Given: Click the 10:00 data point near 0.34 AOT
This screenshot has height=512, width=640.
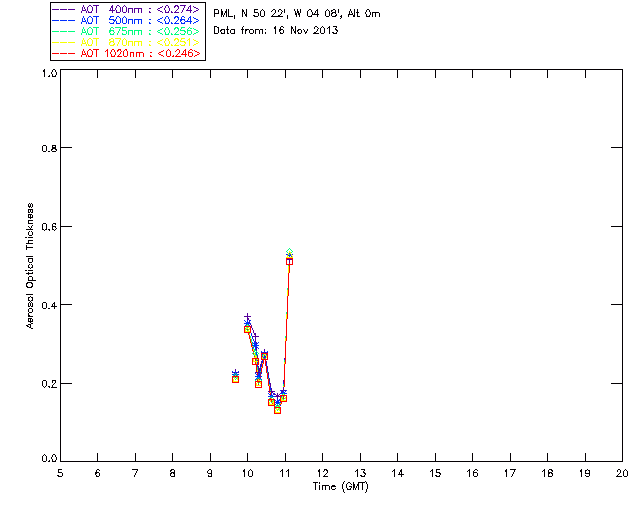Looking at the screenshot, I should pos(247,329).
